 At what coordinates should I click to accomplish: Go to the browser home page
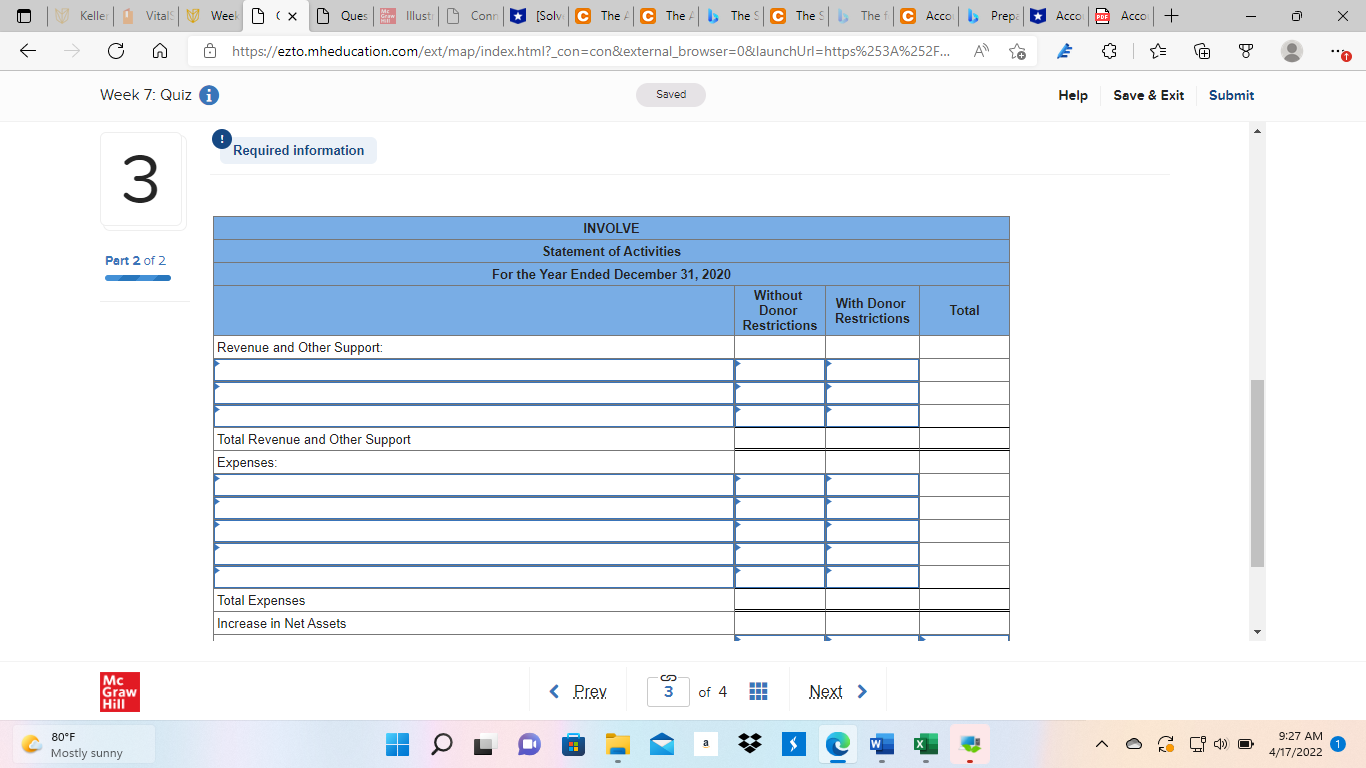(160, 51)
